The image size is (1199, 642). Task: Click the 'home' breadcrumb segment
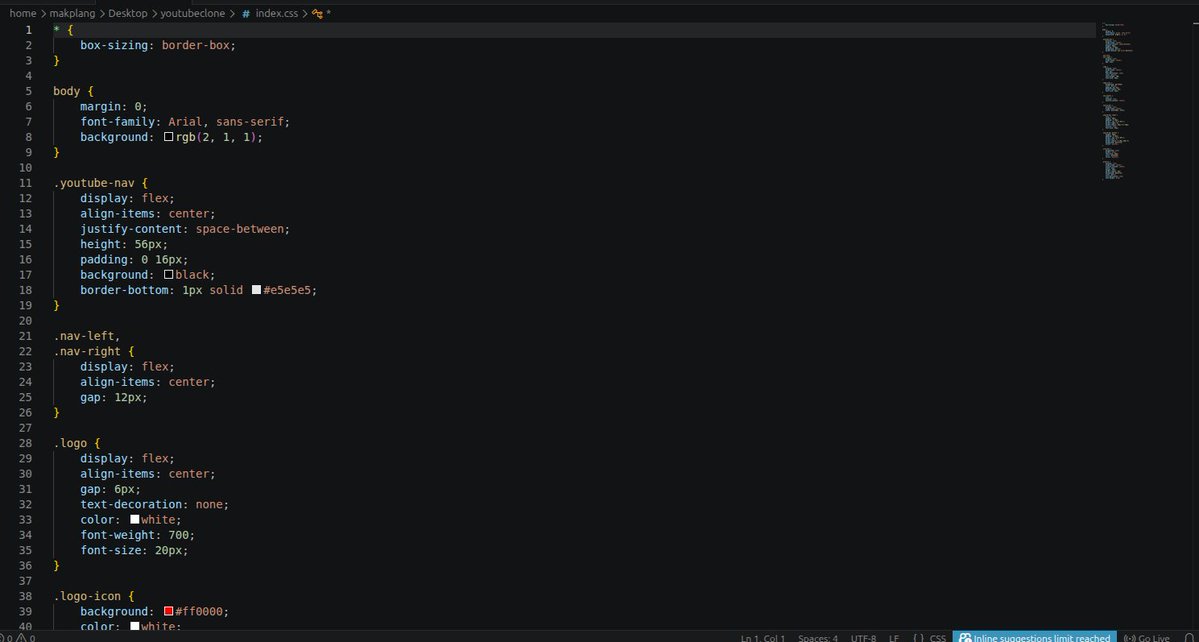coord(23,13)
